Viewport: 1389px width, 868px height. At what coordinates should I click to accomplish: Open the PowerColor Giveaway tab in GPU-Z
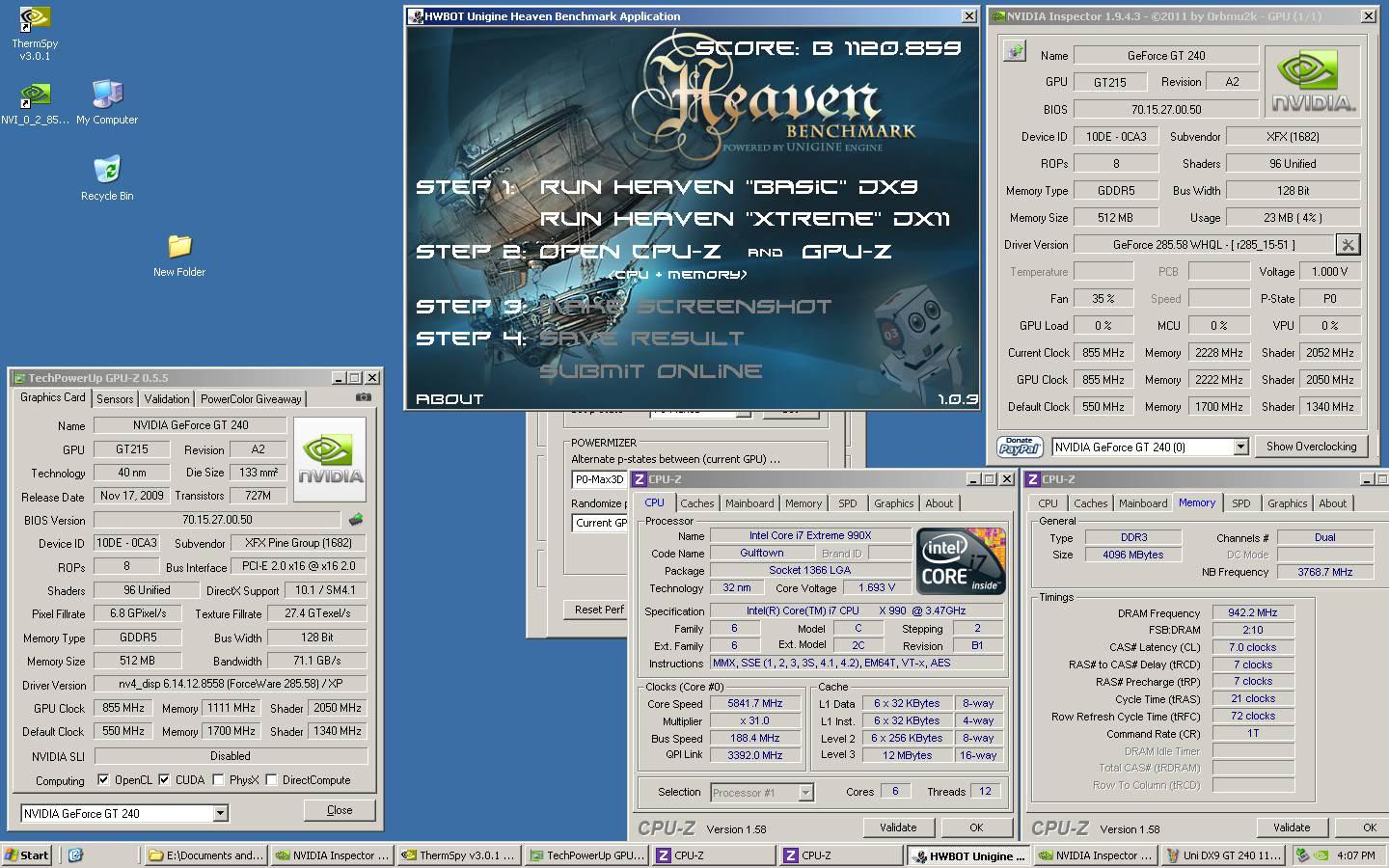coord(251,398)
